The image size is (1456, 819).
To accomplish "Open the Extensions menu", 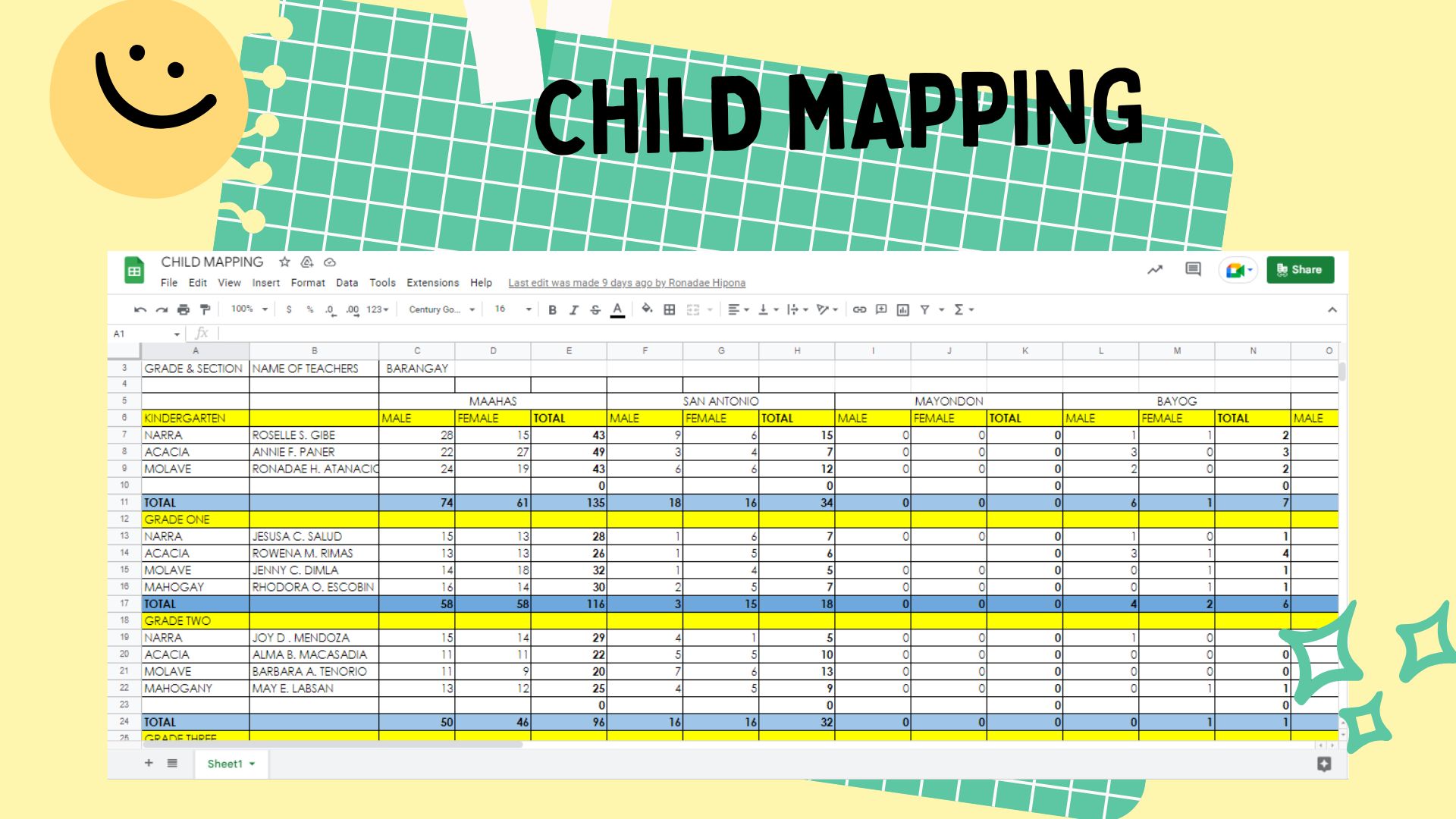I will [x=432, y=282].
